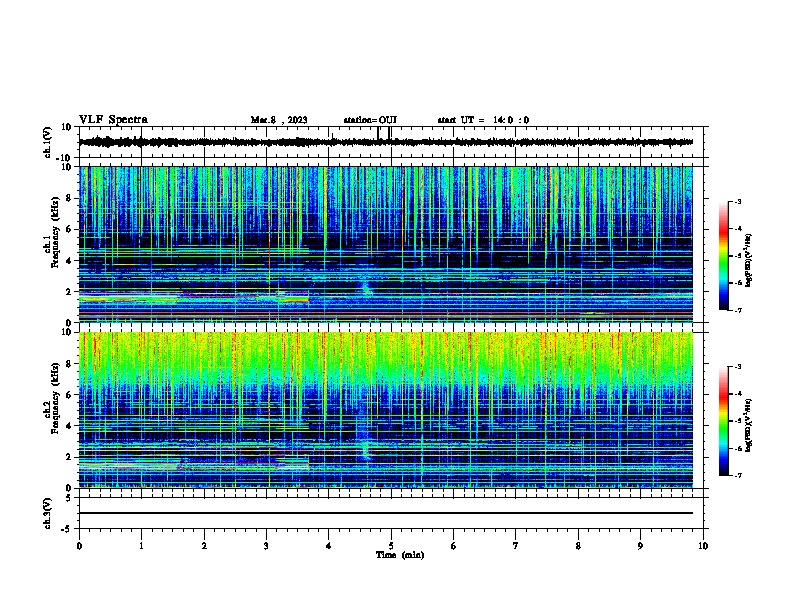Click the "-7" label on lower color bar

pyautogui.click(x=738, y=475)
